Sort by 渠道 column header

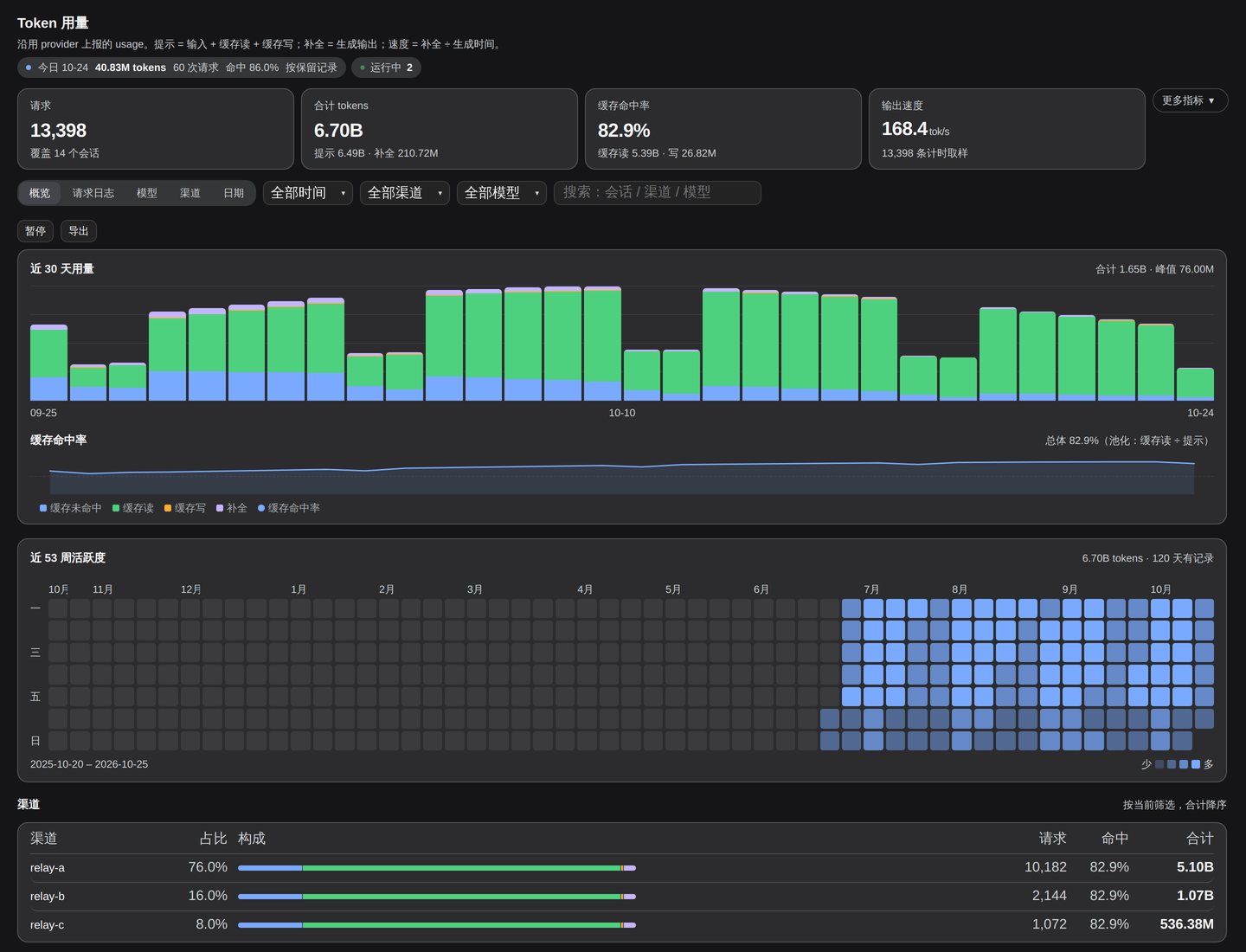tap(44, 839)
